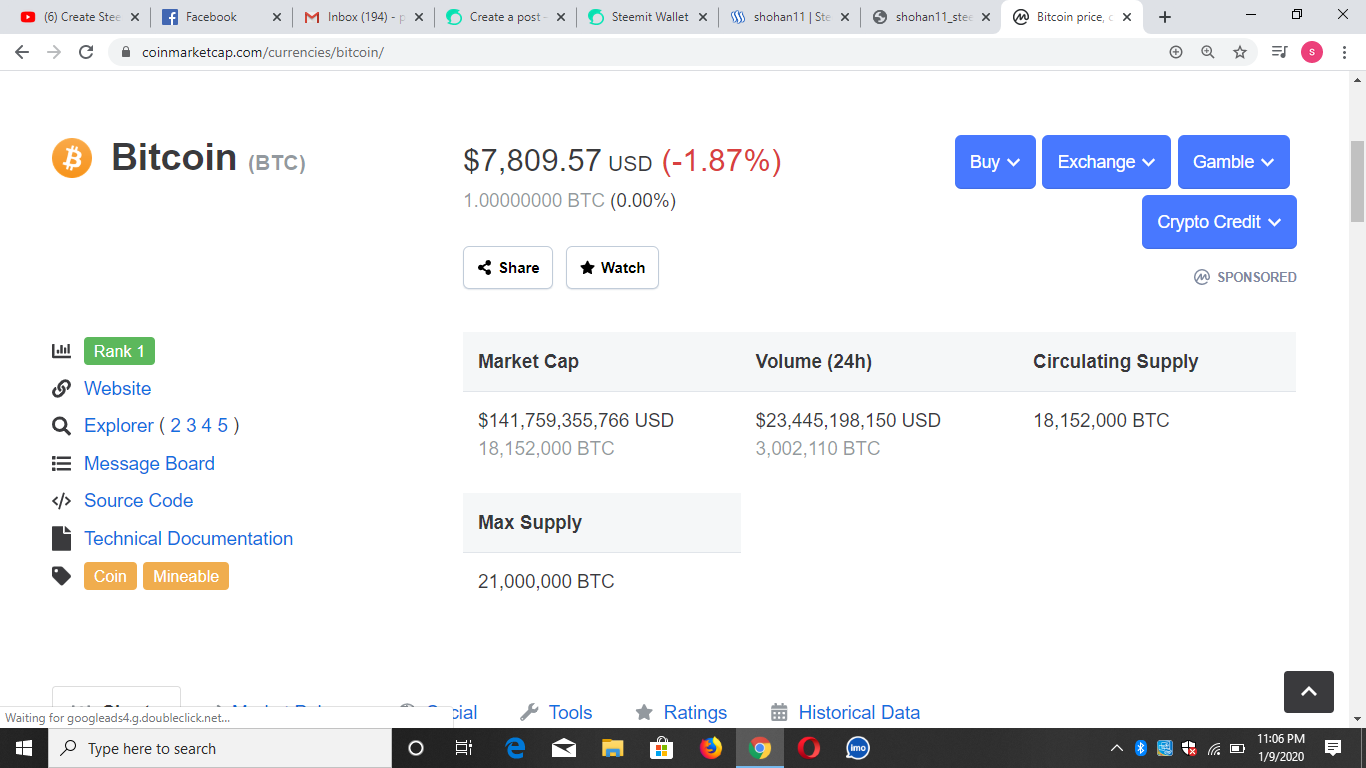Image resolution: width=1366 pixels, height=768 pixels.
Task: Click the orange Bitcoin logo icon
Action: pyautogui.click(x=72, y=158)
